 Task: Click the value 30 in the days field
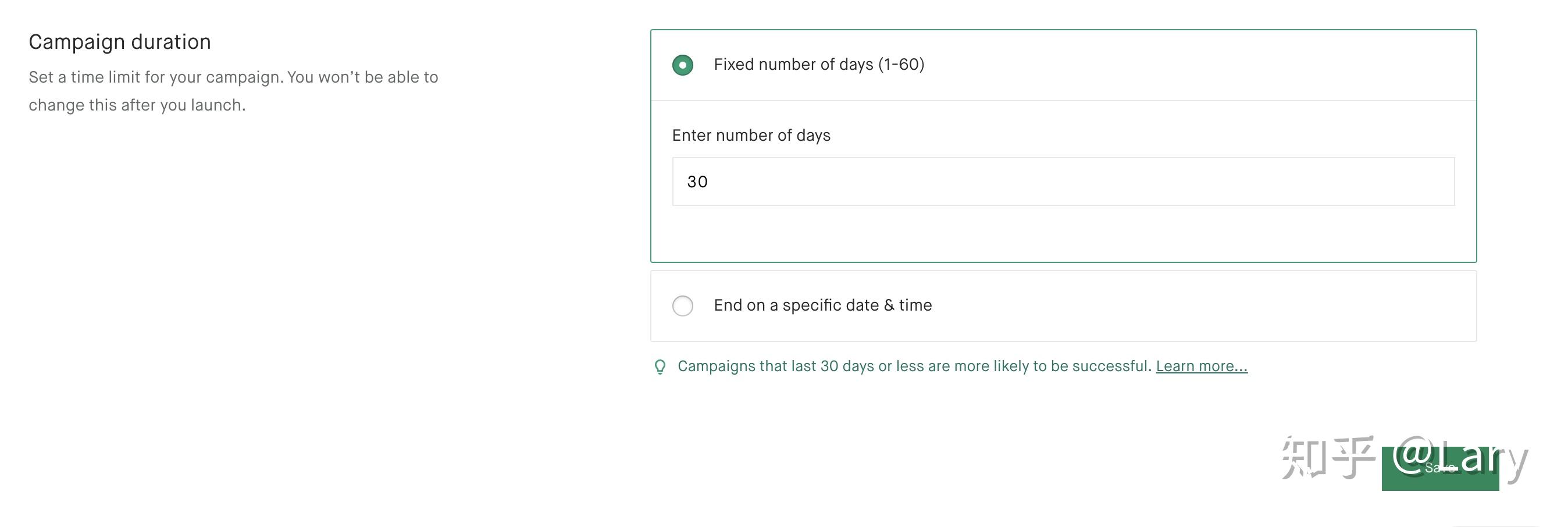(x=697, y=182)
